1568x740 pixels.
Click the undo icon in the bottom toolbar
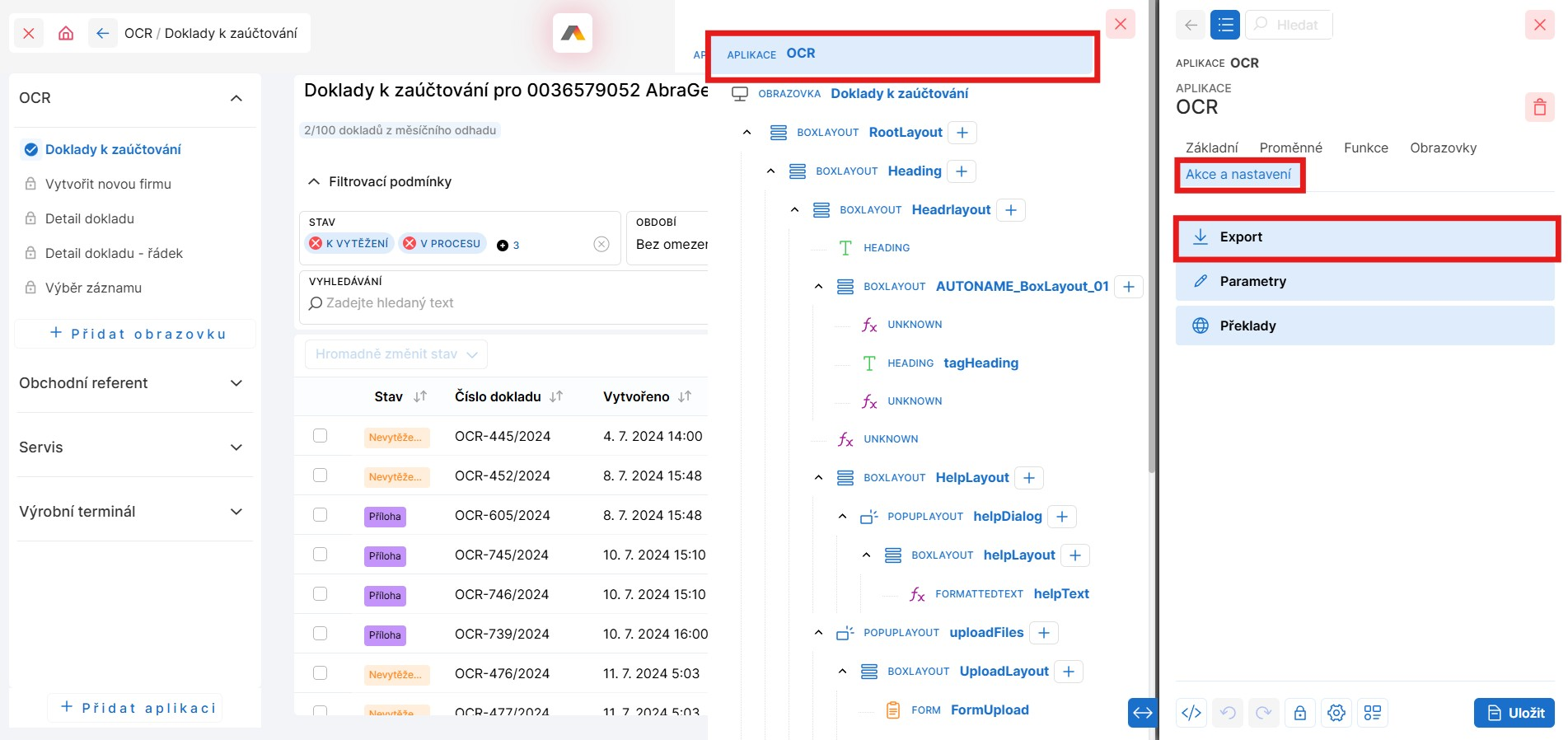[x=1228, y=713]
